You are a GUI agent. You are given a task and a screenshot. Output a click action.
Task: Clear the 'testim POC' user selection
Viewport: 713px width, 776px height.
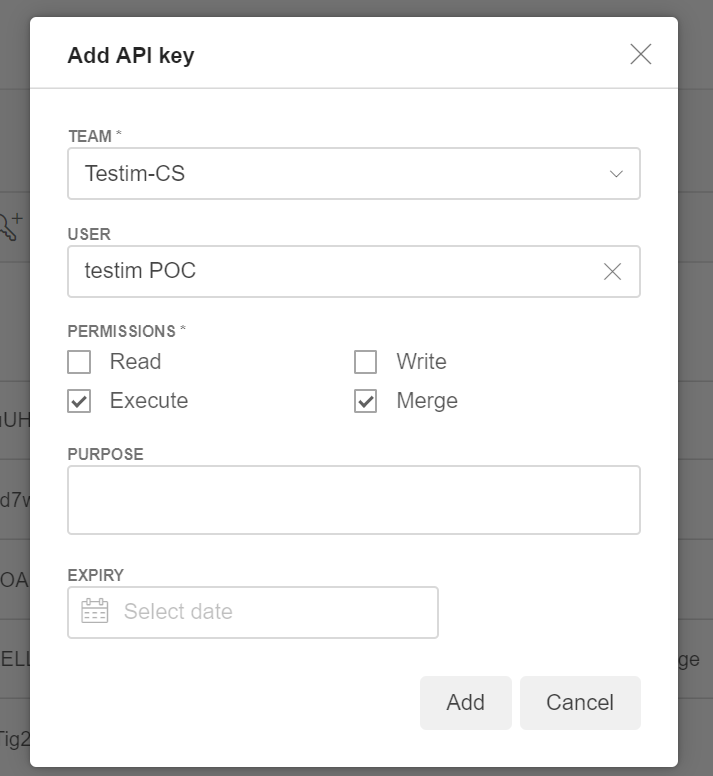coord(612,271)
